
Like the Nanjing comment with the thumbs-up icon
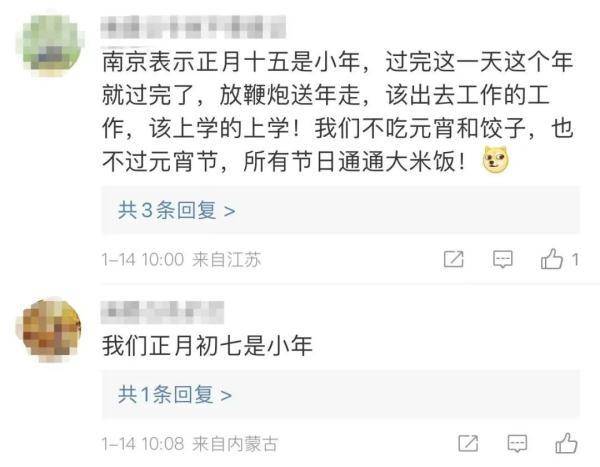tap(551, 259)
